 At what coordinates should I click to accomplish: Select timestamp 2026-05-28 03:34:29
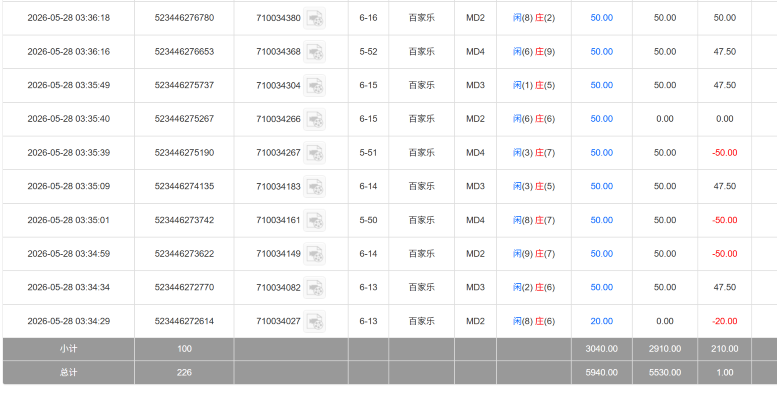pos(68,321)
